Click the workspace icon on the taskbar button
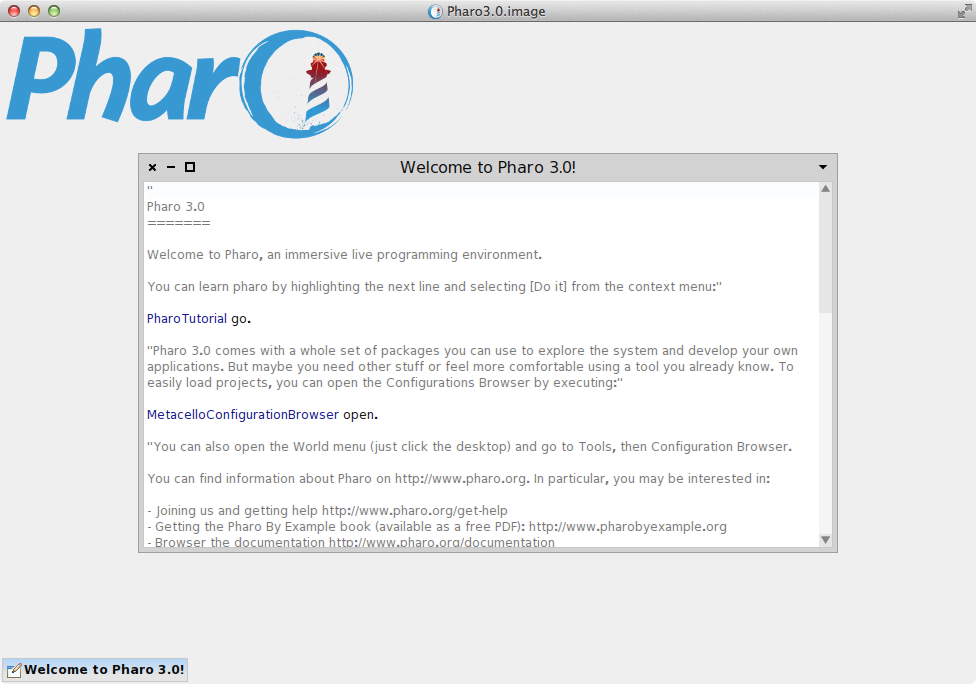The width and height of the screenshot is (976, 684). click(x=13, y=669)
